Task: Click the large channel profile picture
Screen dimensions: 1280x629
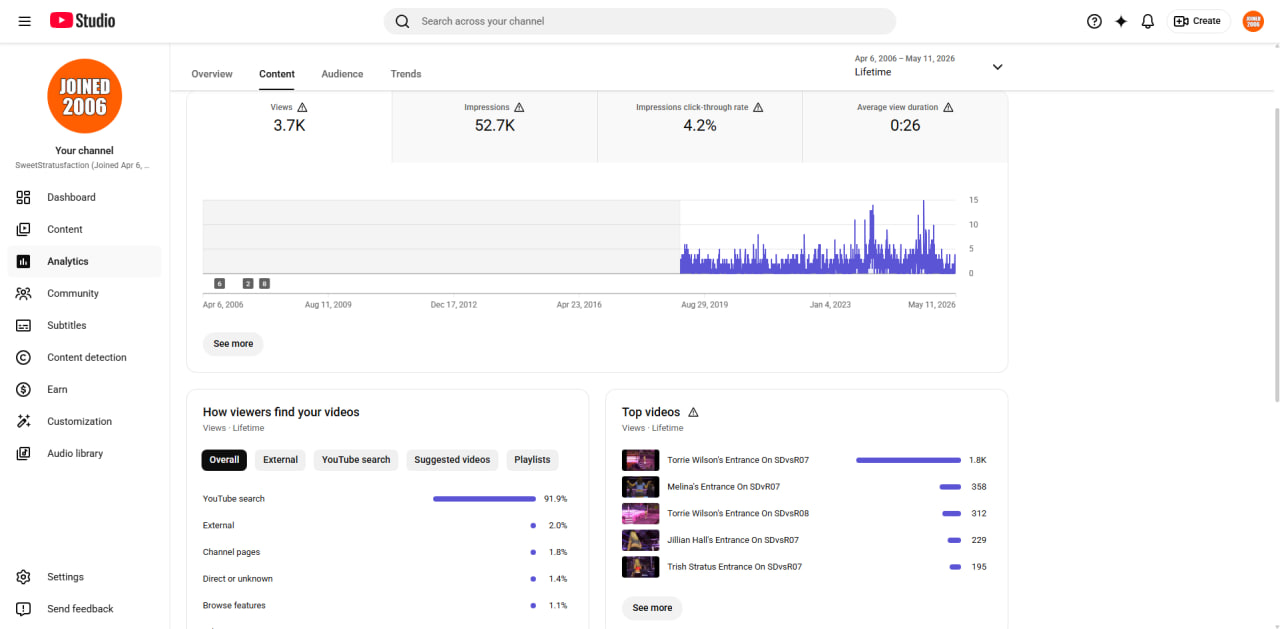Action: pyautogui.click(x=84, y=96)
